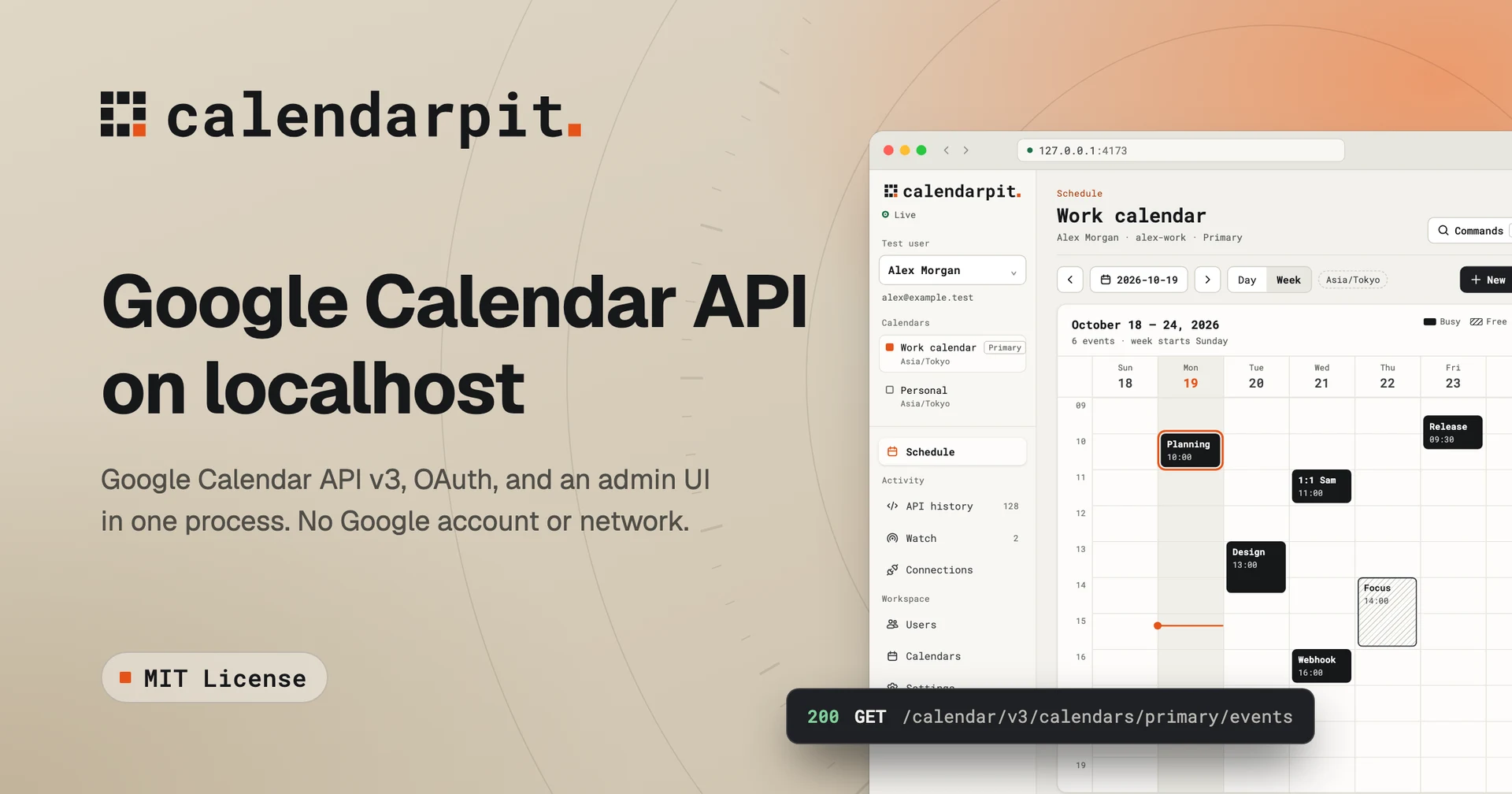This screenshot has height=794, width=1512.
Task: Open the Design event at 13:00
Action: (x=1256, y=567)
